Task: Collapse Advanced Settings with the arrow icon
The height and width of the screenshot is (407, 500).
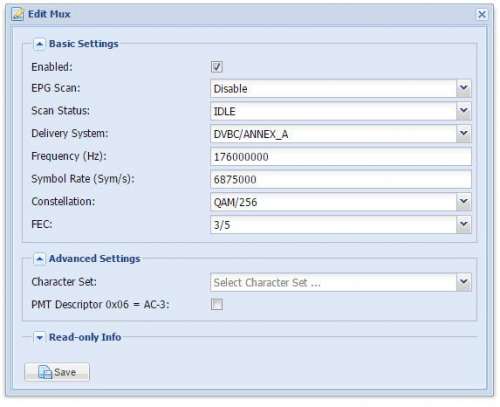Action: (x=39, y=259)
